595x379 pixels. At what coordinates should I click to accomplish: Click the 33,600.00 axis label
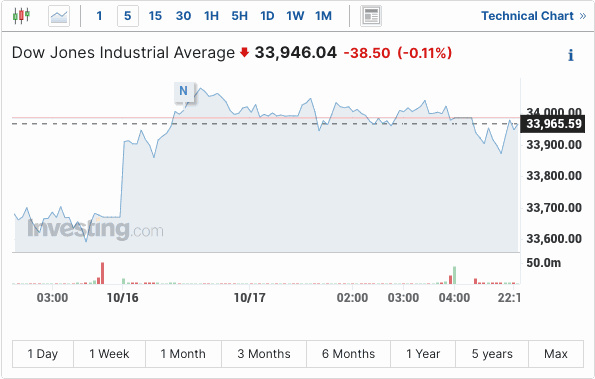pos(554,239)
